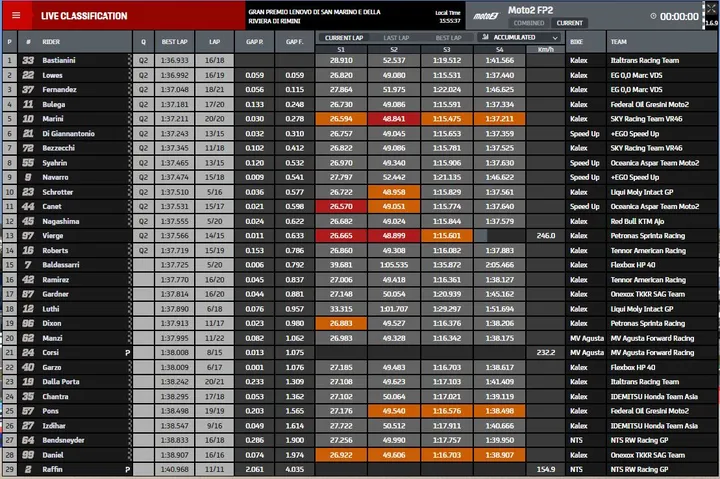Select rider name 'Di Giannantonio'
The height and width of the screenshot is (479, 720).
coord(68,134)
